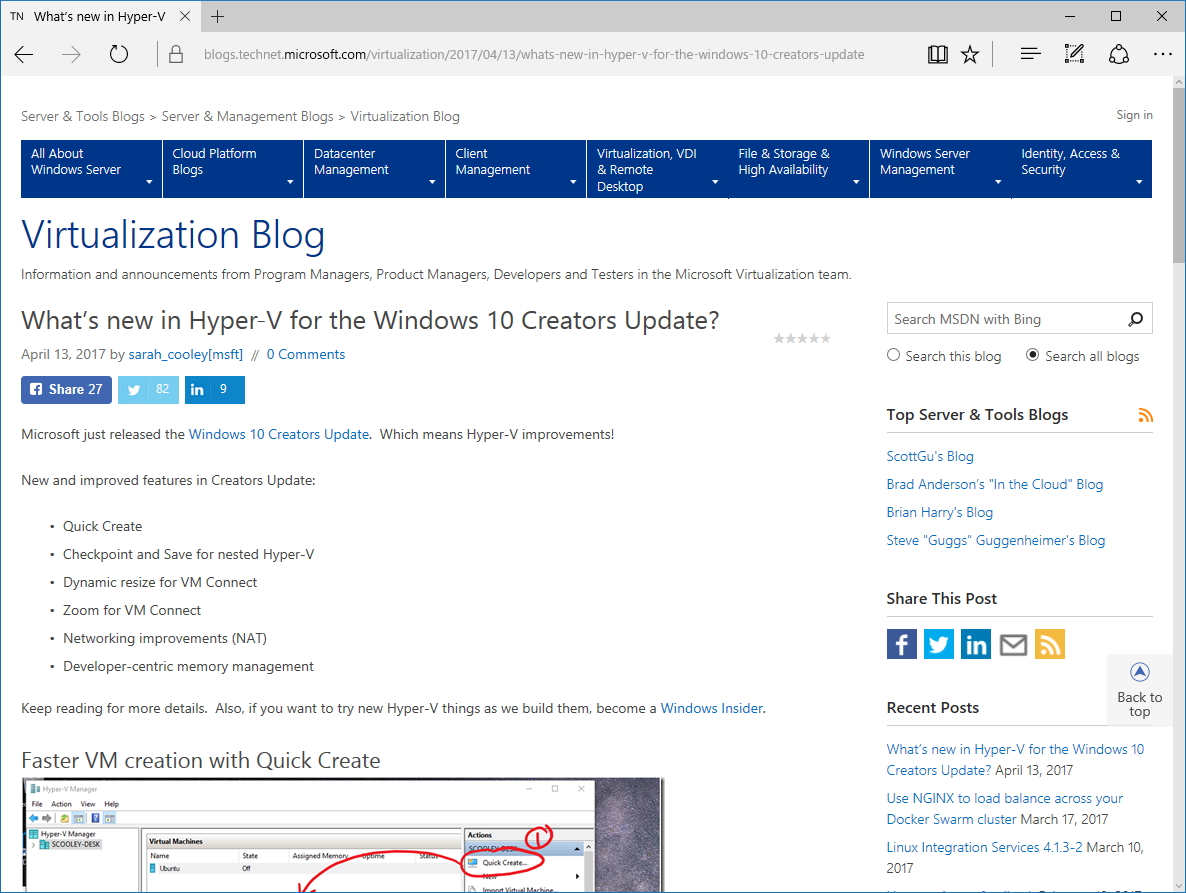Open the Client Management navigation menu

point(515,168)
